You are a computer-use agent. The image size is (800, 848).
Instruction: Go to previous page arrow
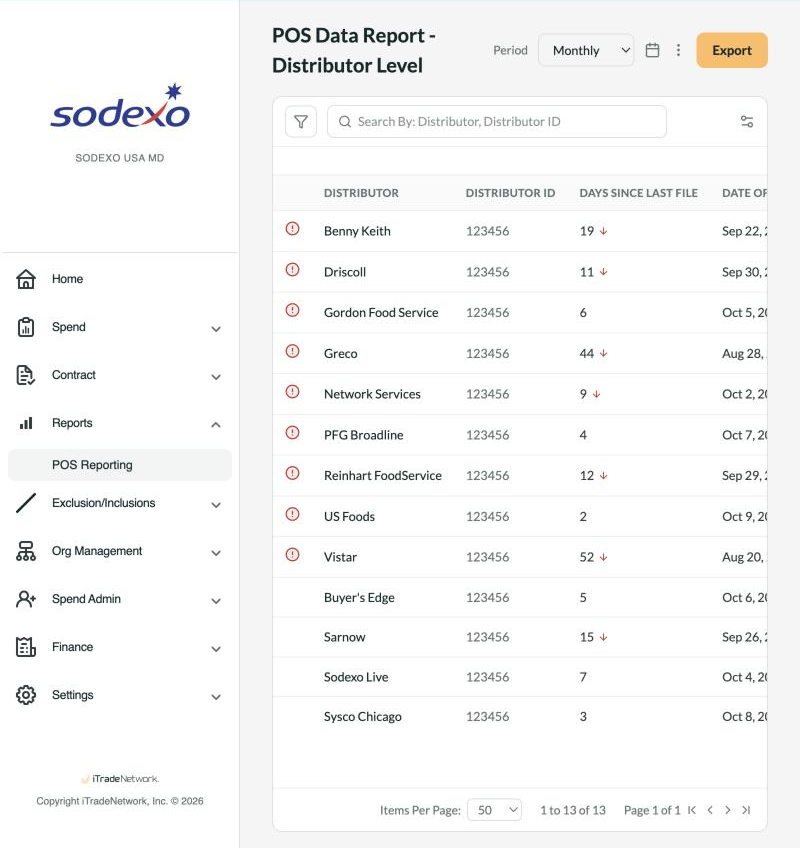click(710, 810)
